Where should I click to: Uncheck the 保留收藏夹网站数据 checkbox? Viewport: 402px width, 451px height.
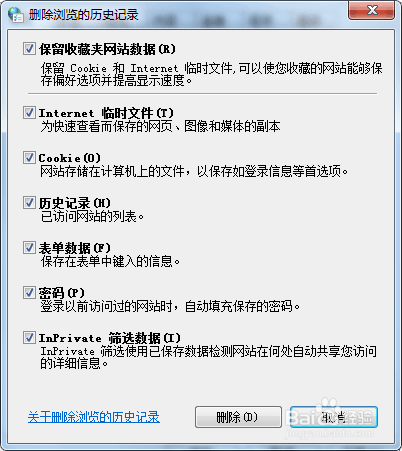(29, 49)
